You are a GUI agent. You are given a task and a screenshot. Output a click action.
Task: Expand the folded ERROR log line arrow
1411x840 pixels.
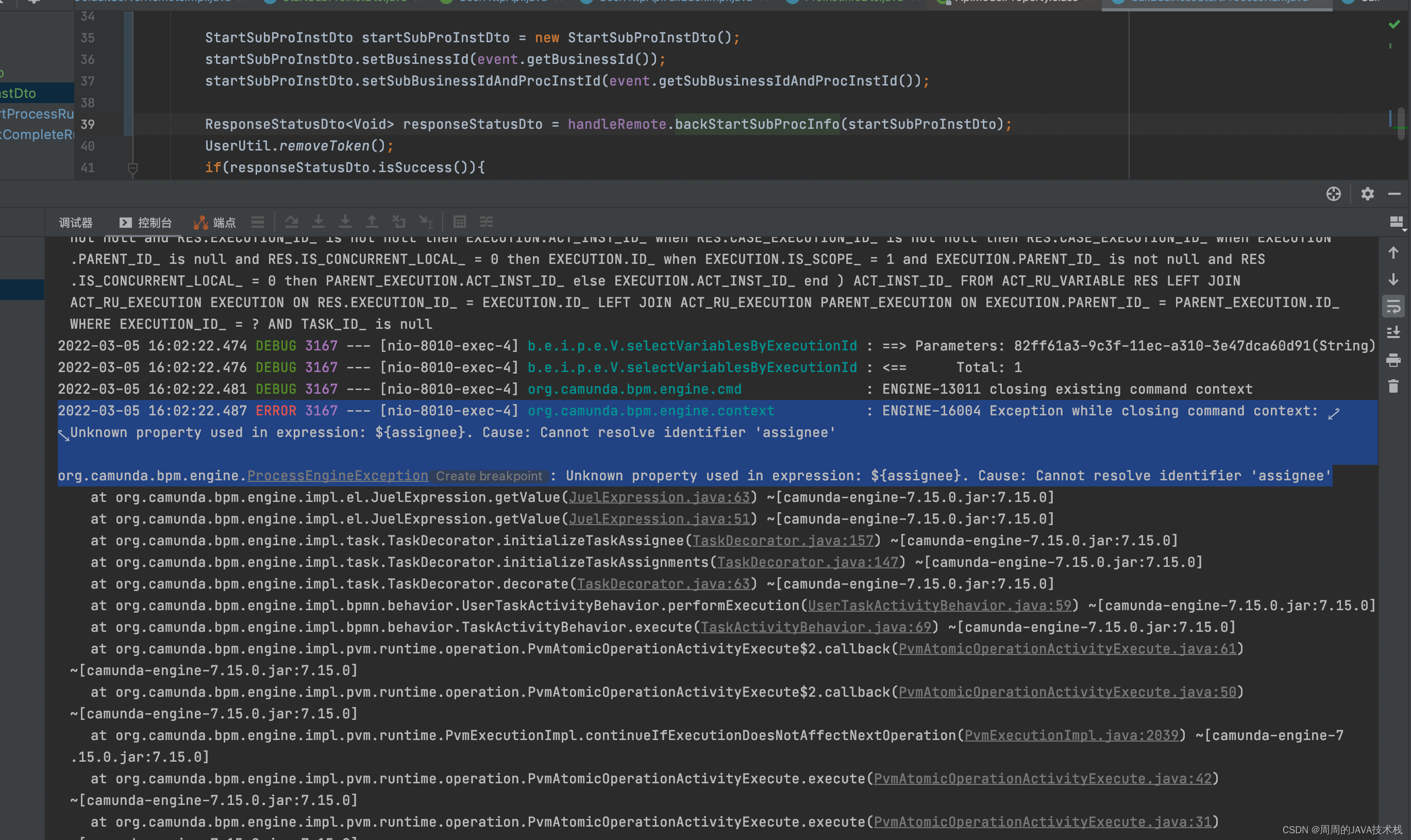coord(1334,414)
